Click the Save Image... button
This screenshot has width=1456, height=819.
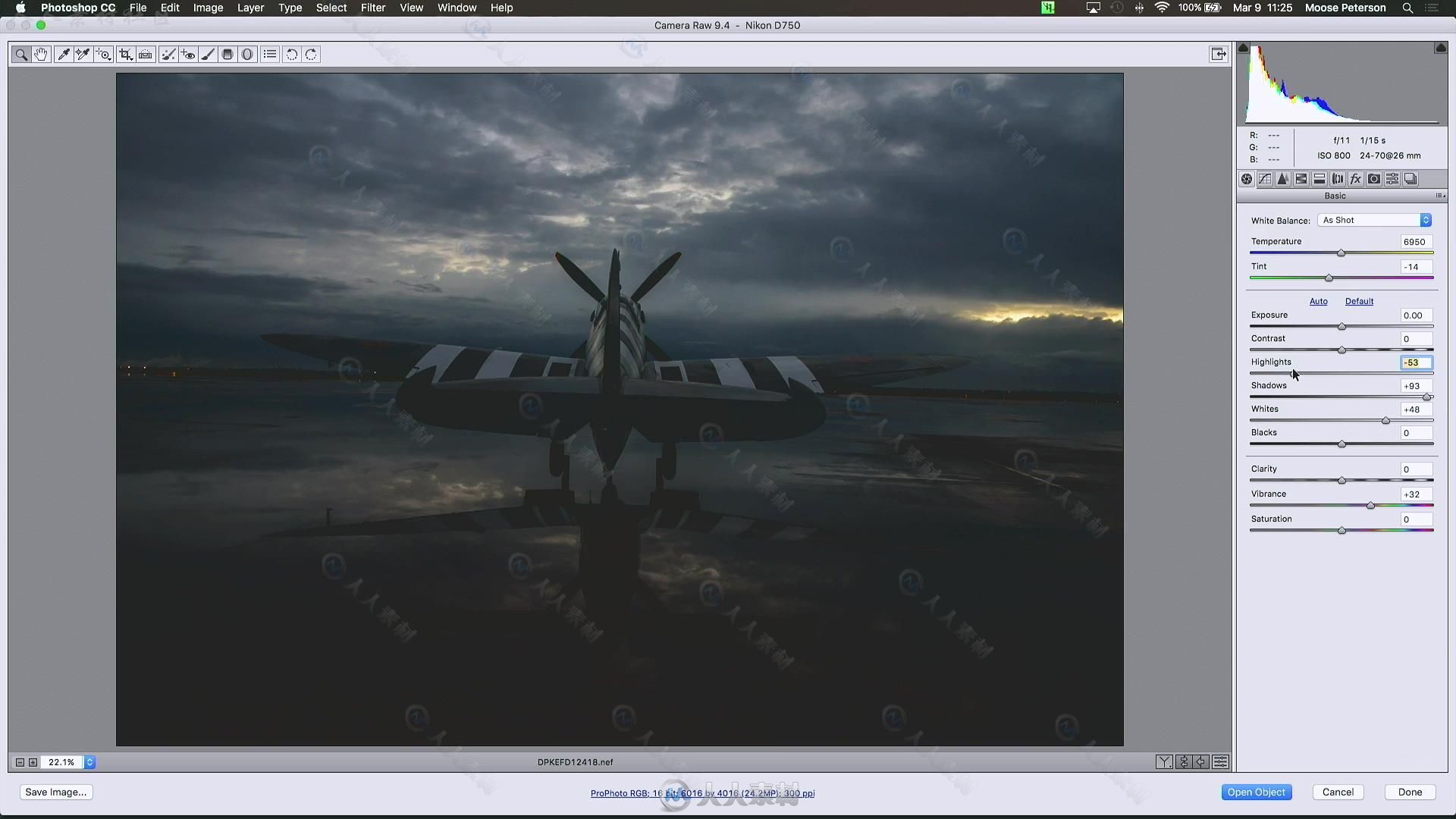tap(56, 792)
